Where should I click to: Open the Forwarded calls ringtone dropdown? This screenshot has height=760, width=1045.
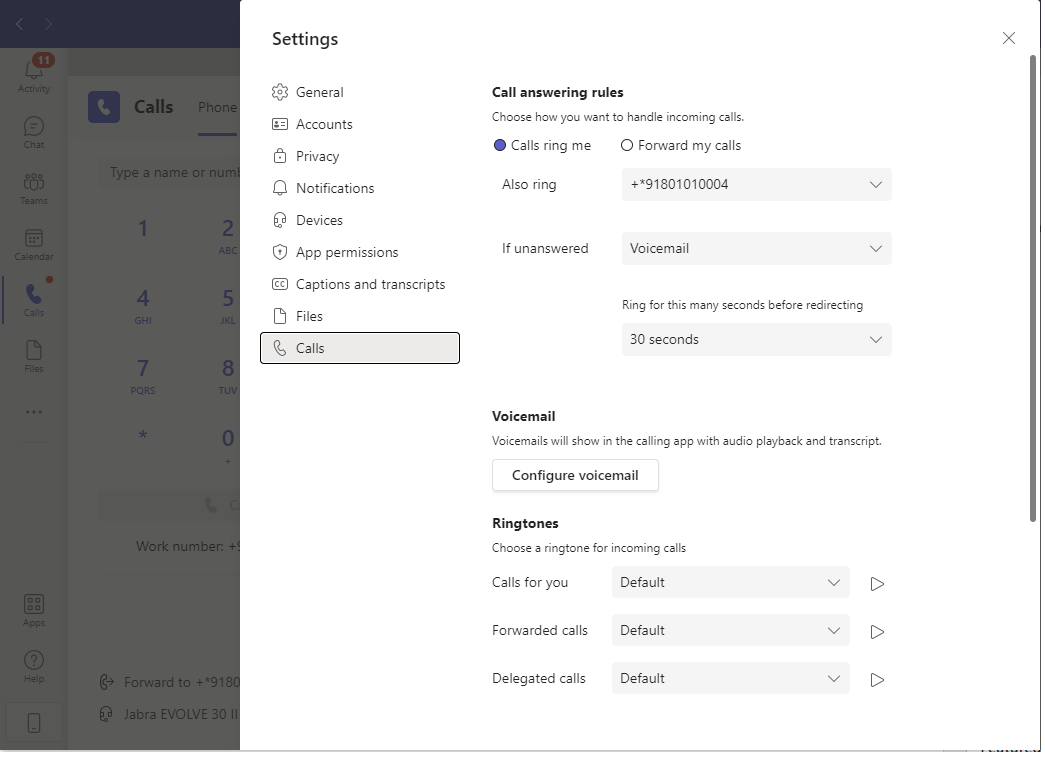[x=730, y=631]
